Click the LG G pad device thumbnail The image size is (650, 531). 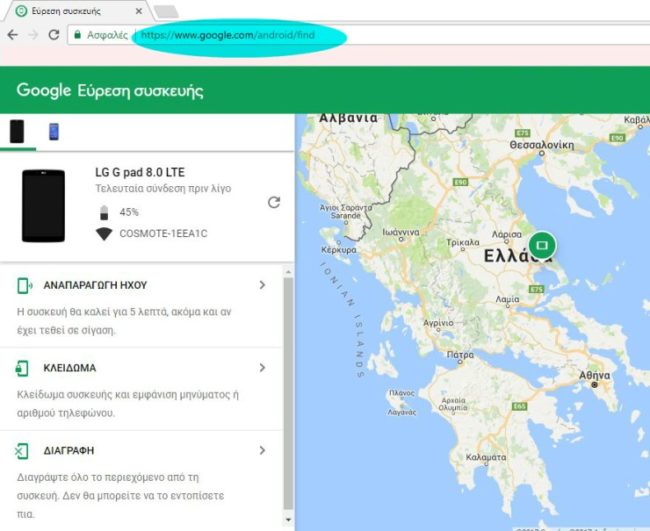tap(43, 206)
